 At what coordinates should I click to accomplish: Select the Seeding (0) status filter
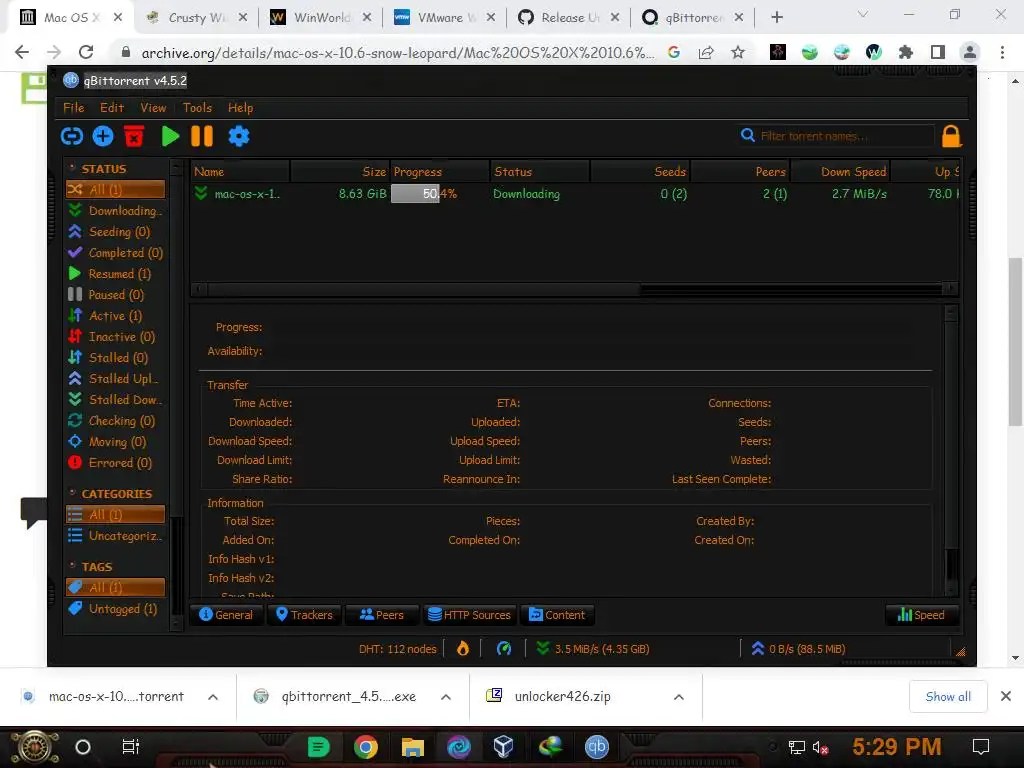(x=116, y=231)
